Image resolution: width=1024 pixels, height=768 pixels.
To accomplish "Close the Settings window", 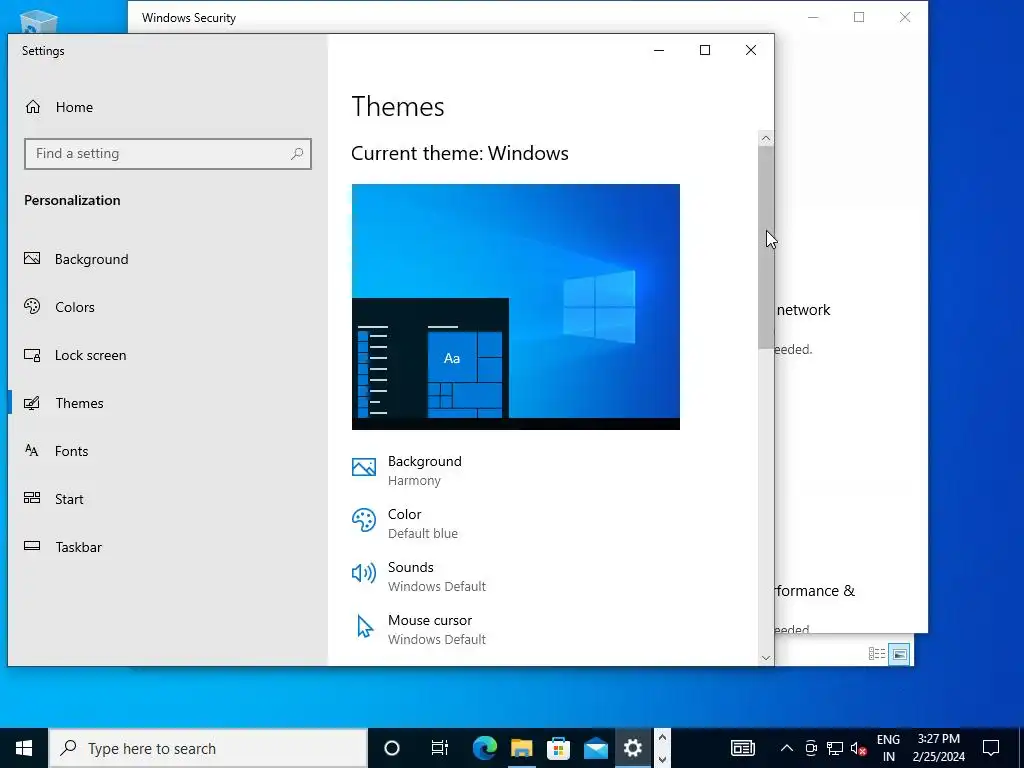I will pos(751,50).
